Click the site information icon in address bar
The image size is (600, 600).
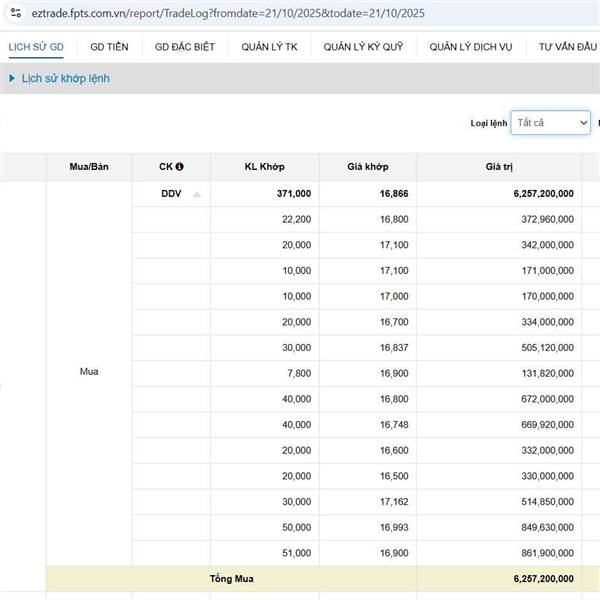[x=15, y=13]
